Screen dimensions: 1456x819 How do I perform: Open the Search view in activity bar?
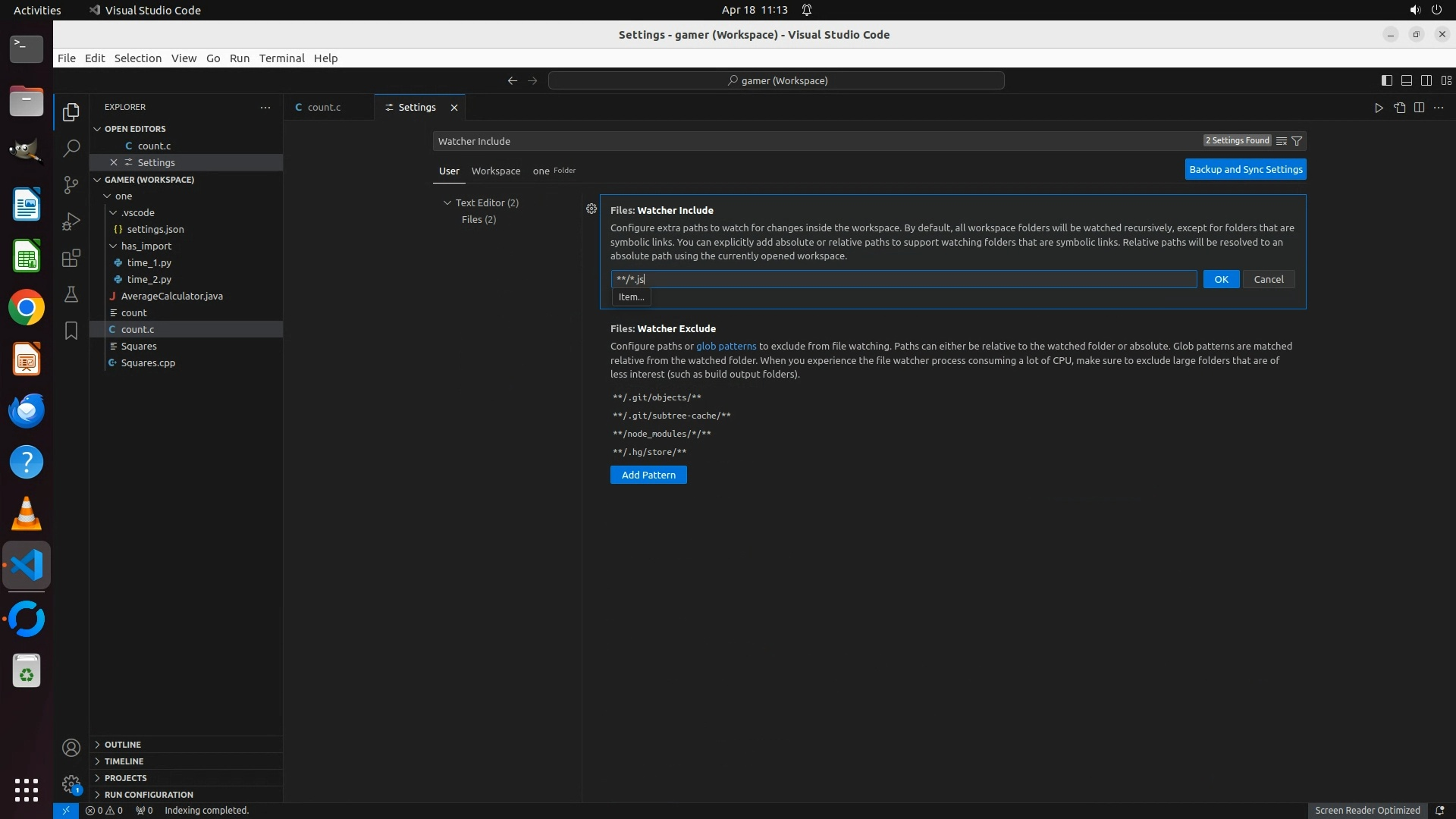pos(71,148)
